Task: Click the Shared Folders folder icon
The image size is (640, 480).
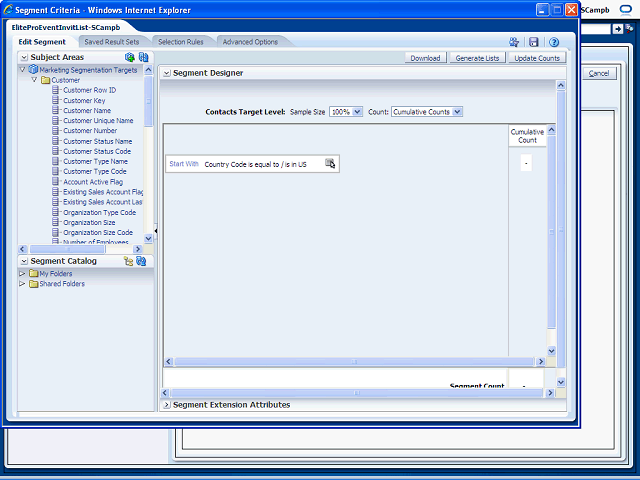Action: pos(33,284)
